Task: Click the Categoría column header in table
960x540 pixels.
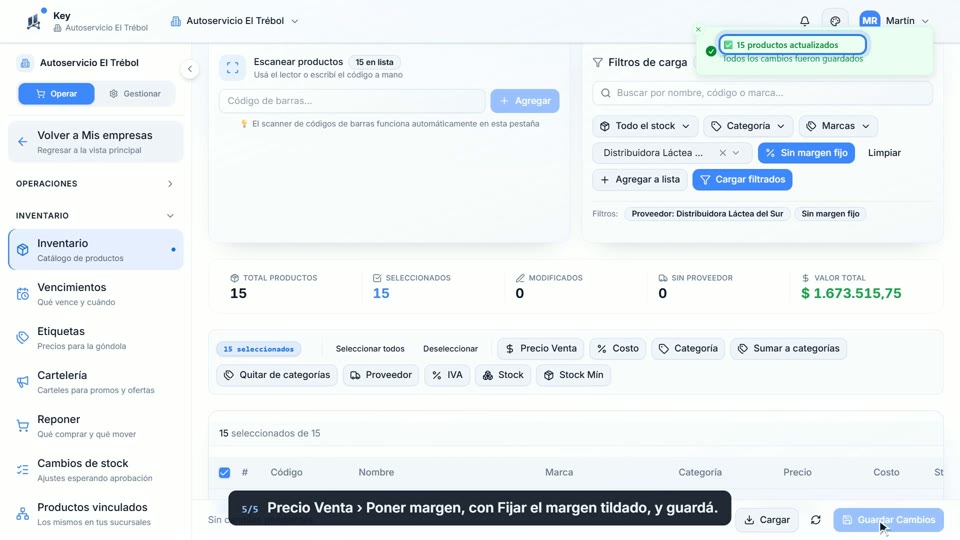Action: click(700, 473)
